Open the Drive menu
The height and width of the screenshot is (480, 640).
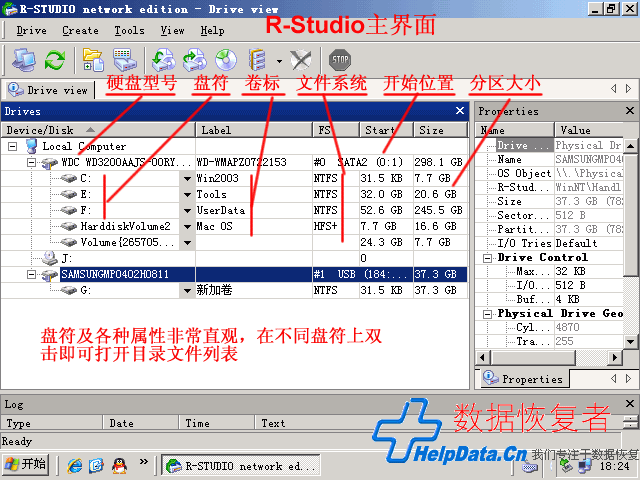31,30
